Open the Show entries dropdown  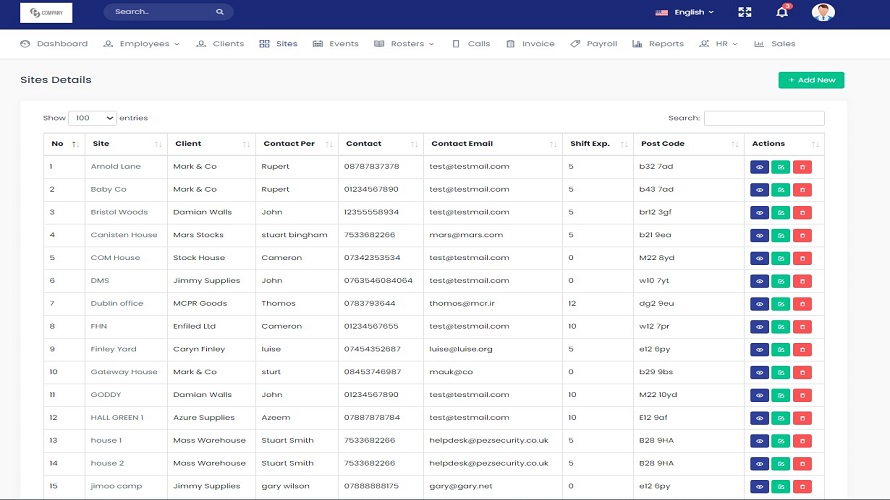(92, 118)
